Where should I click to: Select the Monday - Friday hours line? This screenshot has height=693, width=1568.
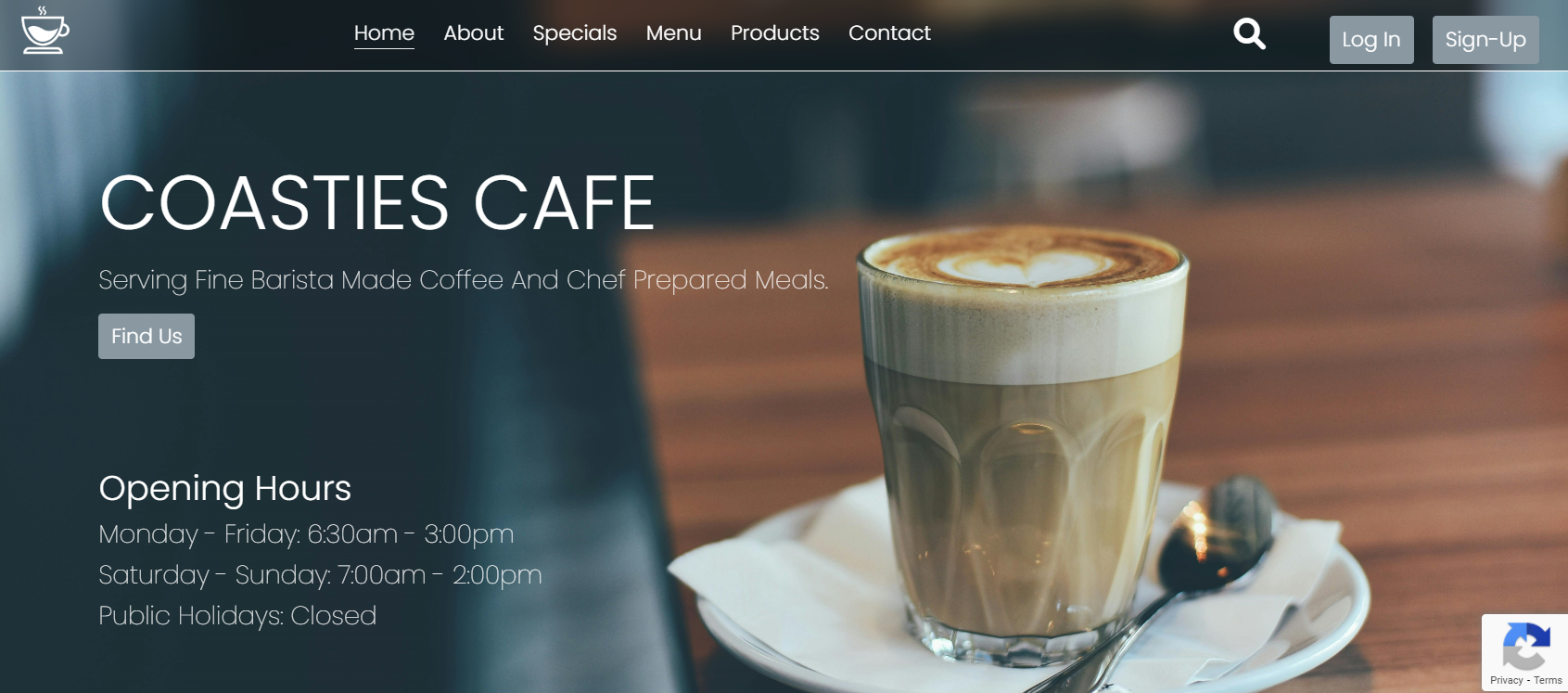[306, 534]
